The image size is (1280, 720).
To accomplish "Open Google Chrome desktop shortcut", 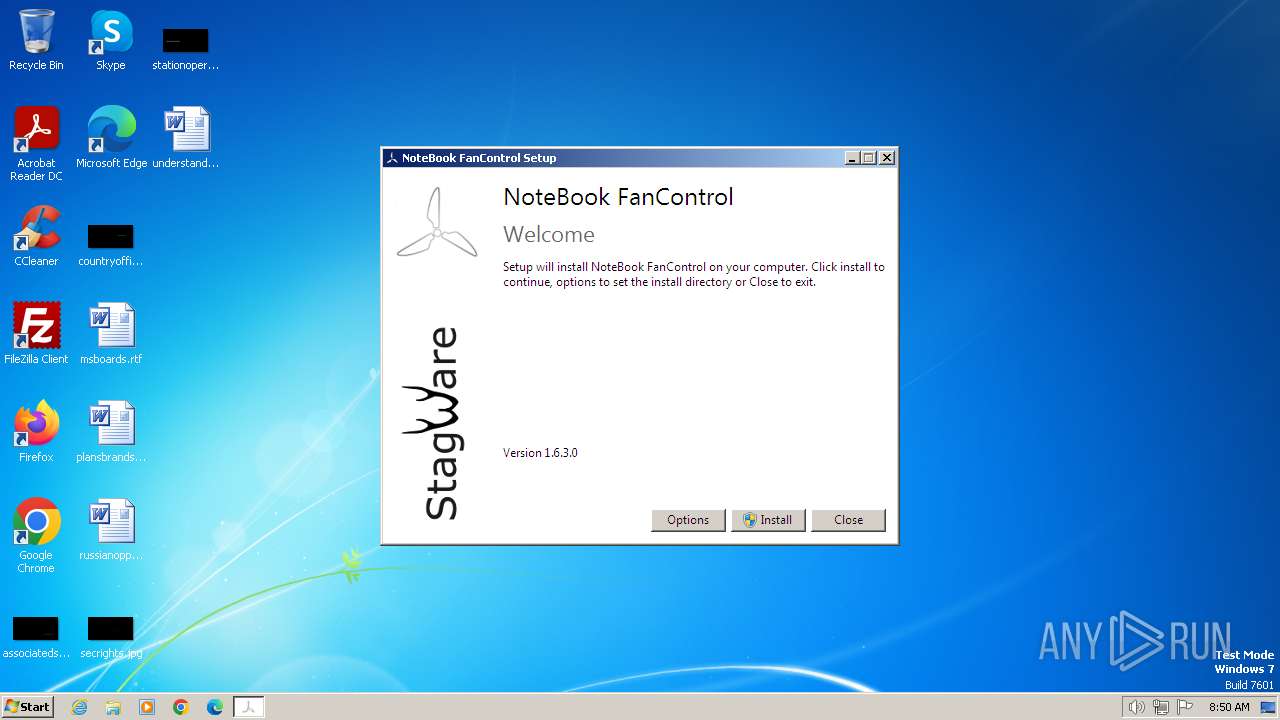I will click(x=36, y=535).
